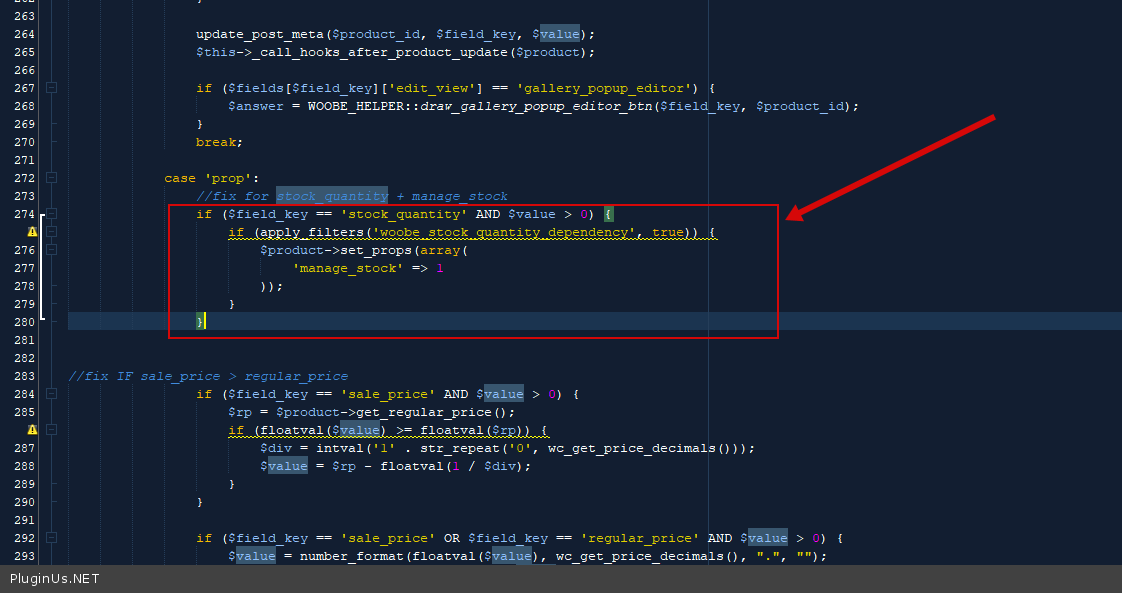Fold the apply_filters if block in the gutter
This screenshot has width=1122, height=593.
click(x=52, y=232)
